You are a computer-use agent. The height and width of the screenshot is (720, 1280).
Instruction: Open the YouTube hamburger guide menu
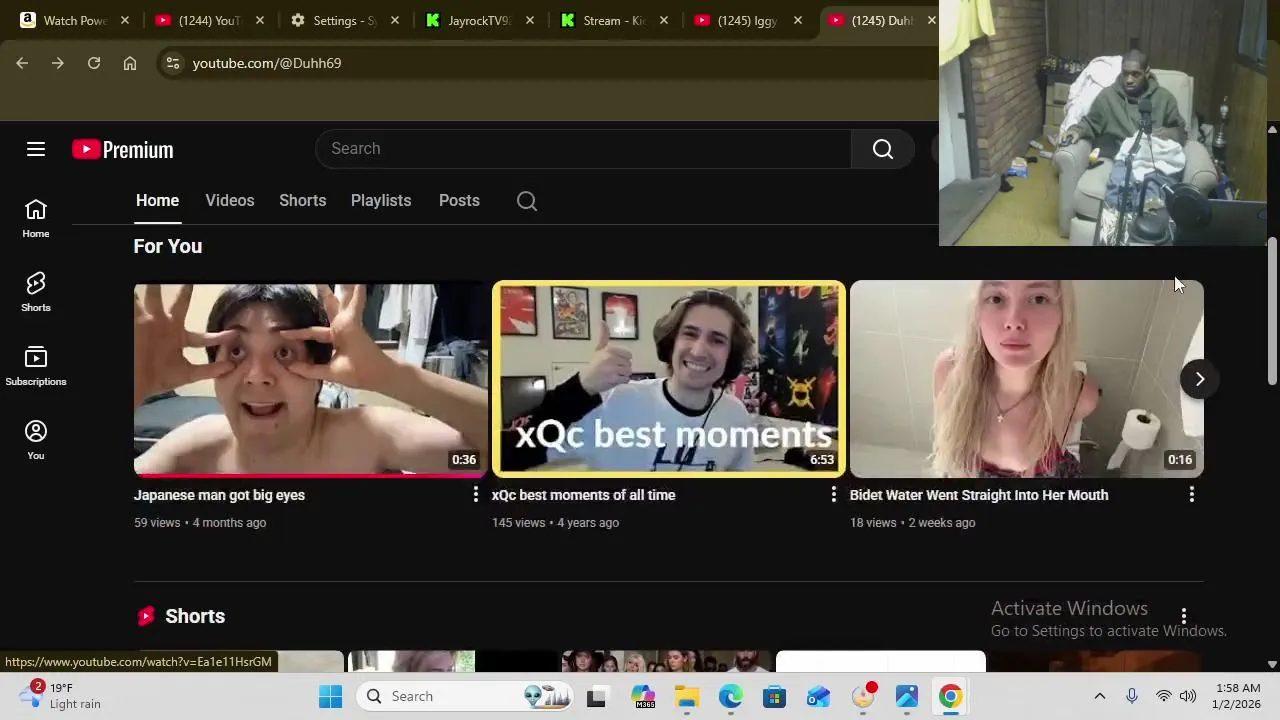[36, 149]
